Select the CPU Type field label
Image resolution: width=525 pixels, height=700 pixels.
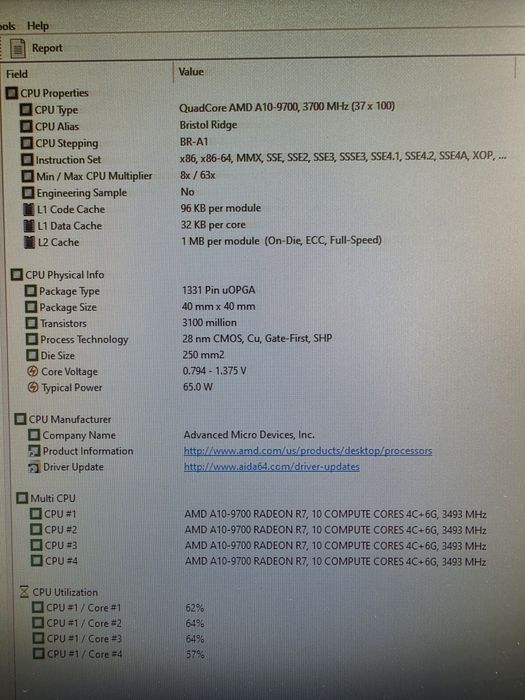(x=56, y=110)
